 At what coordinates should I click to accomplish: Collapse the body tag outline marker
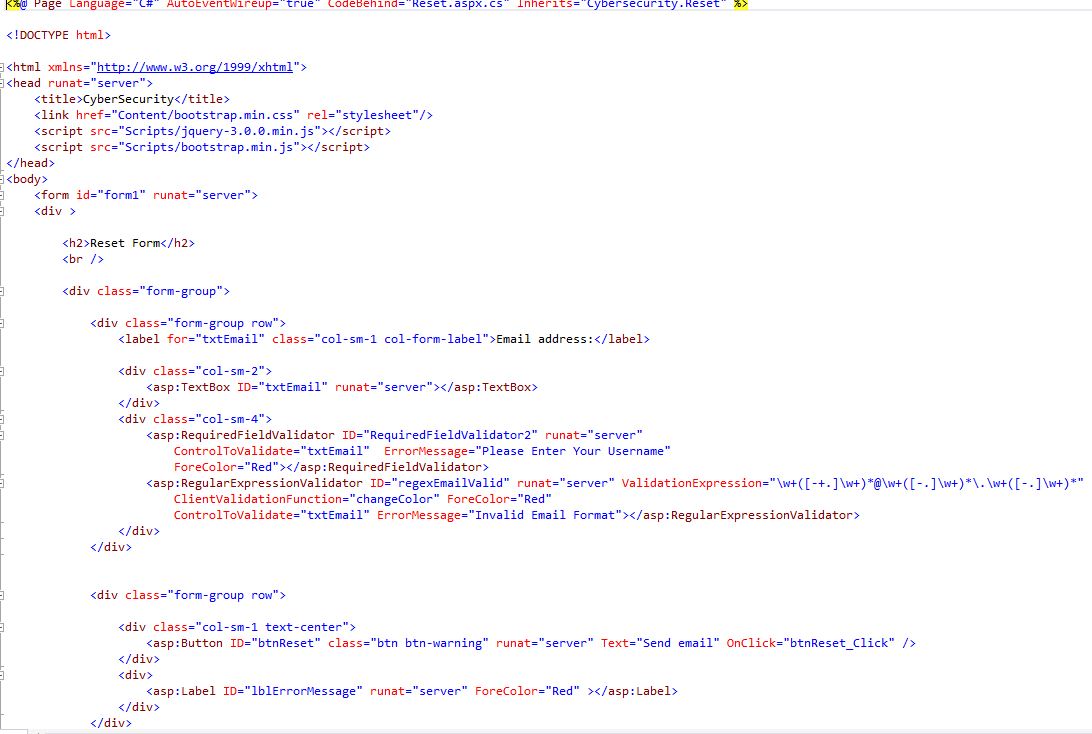click(x=3, y=179)
